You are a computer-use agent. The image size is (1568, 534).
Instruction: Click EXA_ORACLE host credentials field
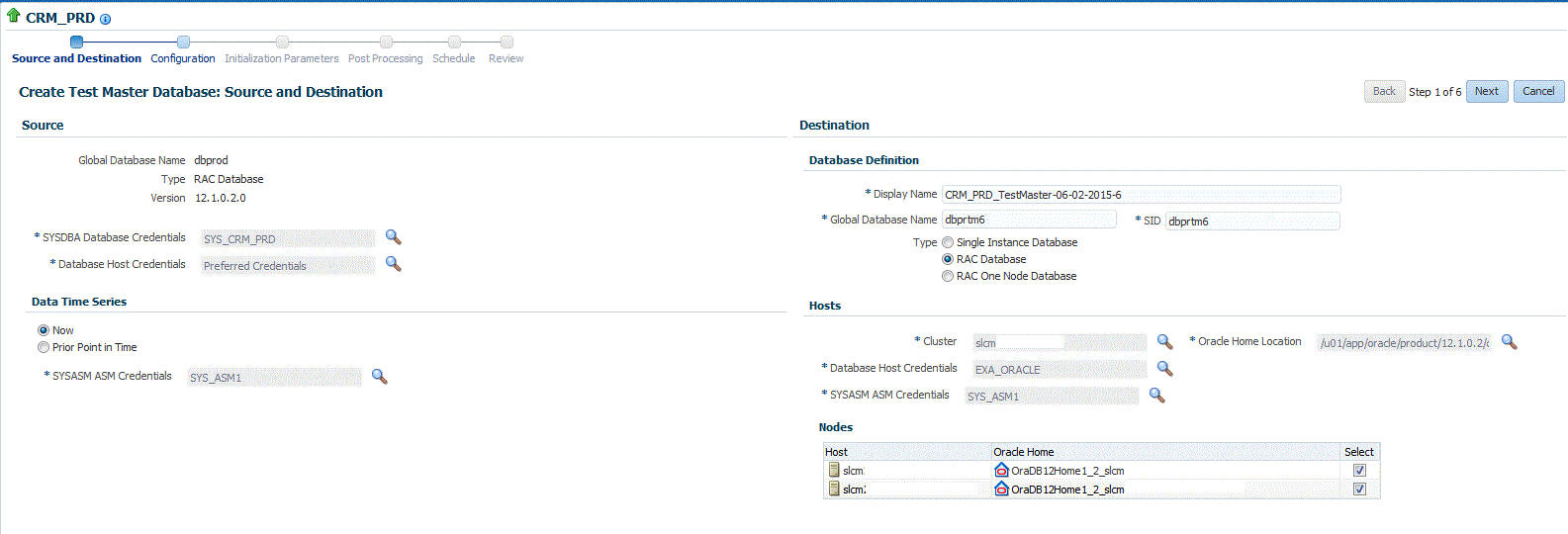click(1060, 369)
